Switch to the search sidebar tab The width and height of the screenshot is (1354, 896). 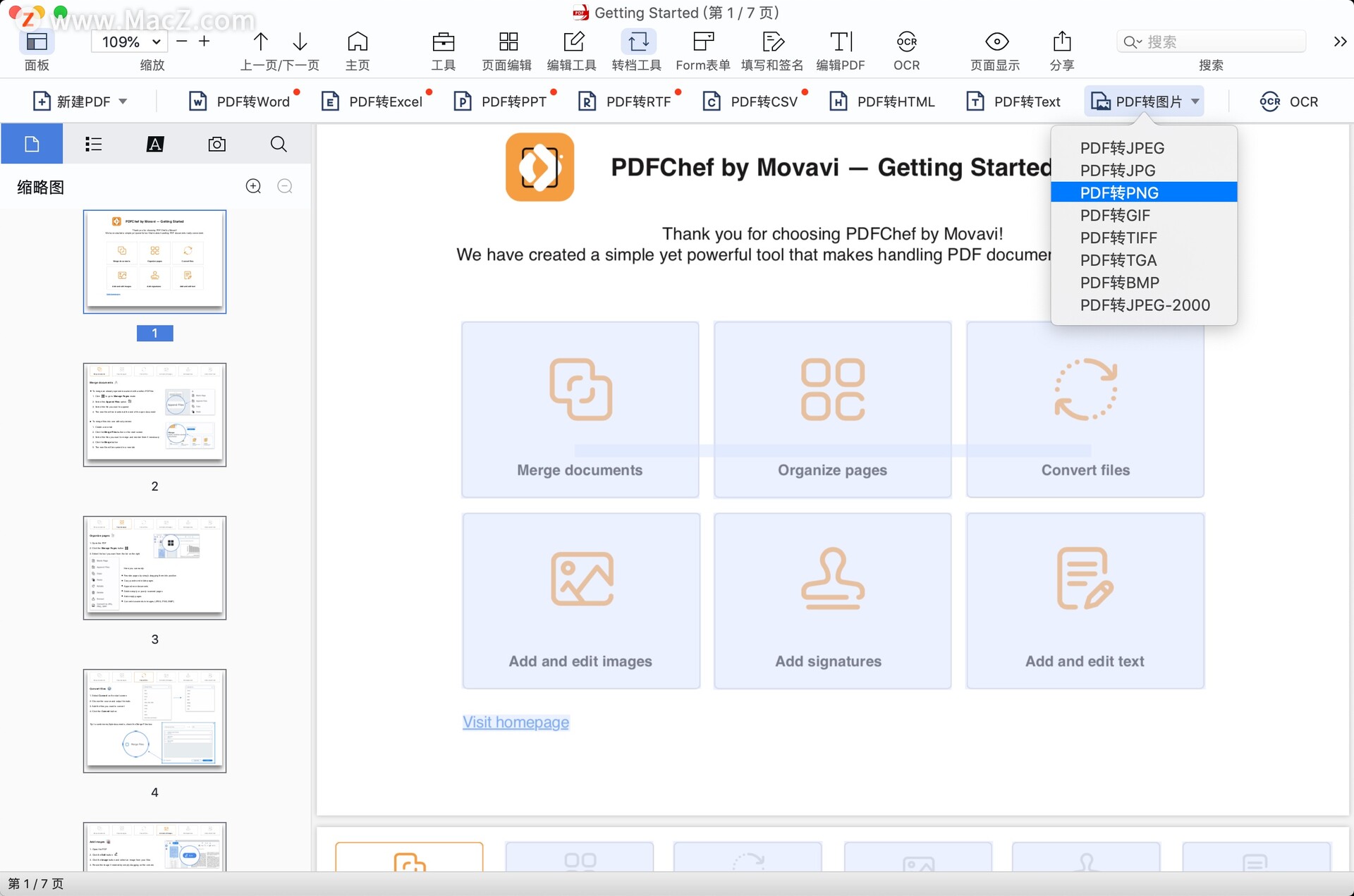279,144
